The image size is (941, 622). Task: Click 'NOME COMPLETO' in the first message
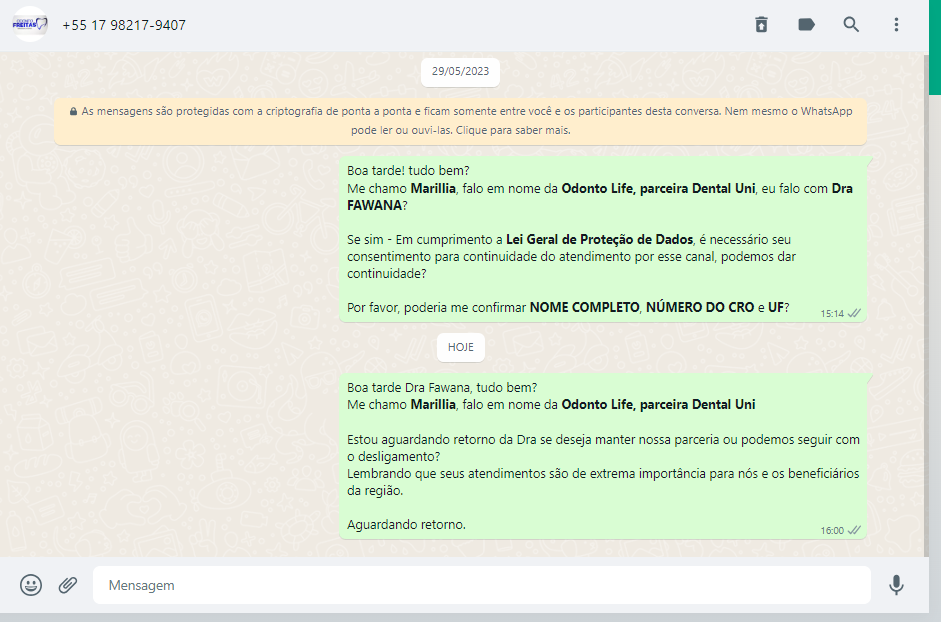[585, 307]
